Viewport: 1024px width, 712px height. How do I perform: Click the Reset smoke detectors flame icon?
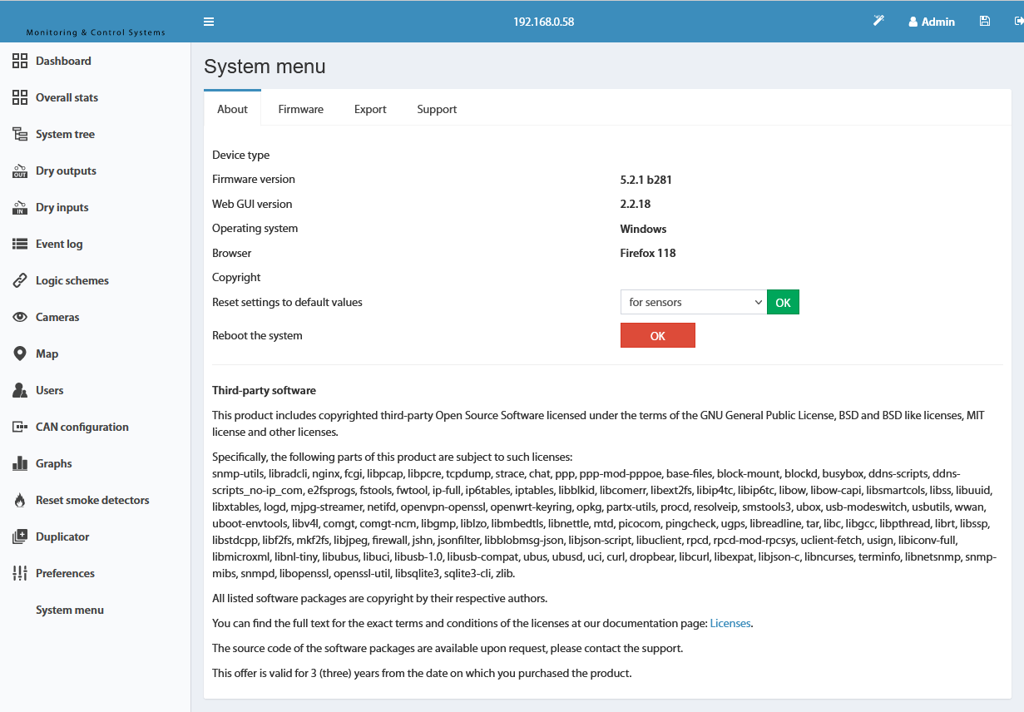click(20, 500)
